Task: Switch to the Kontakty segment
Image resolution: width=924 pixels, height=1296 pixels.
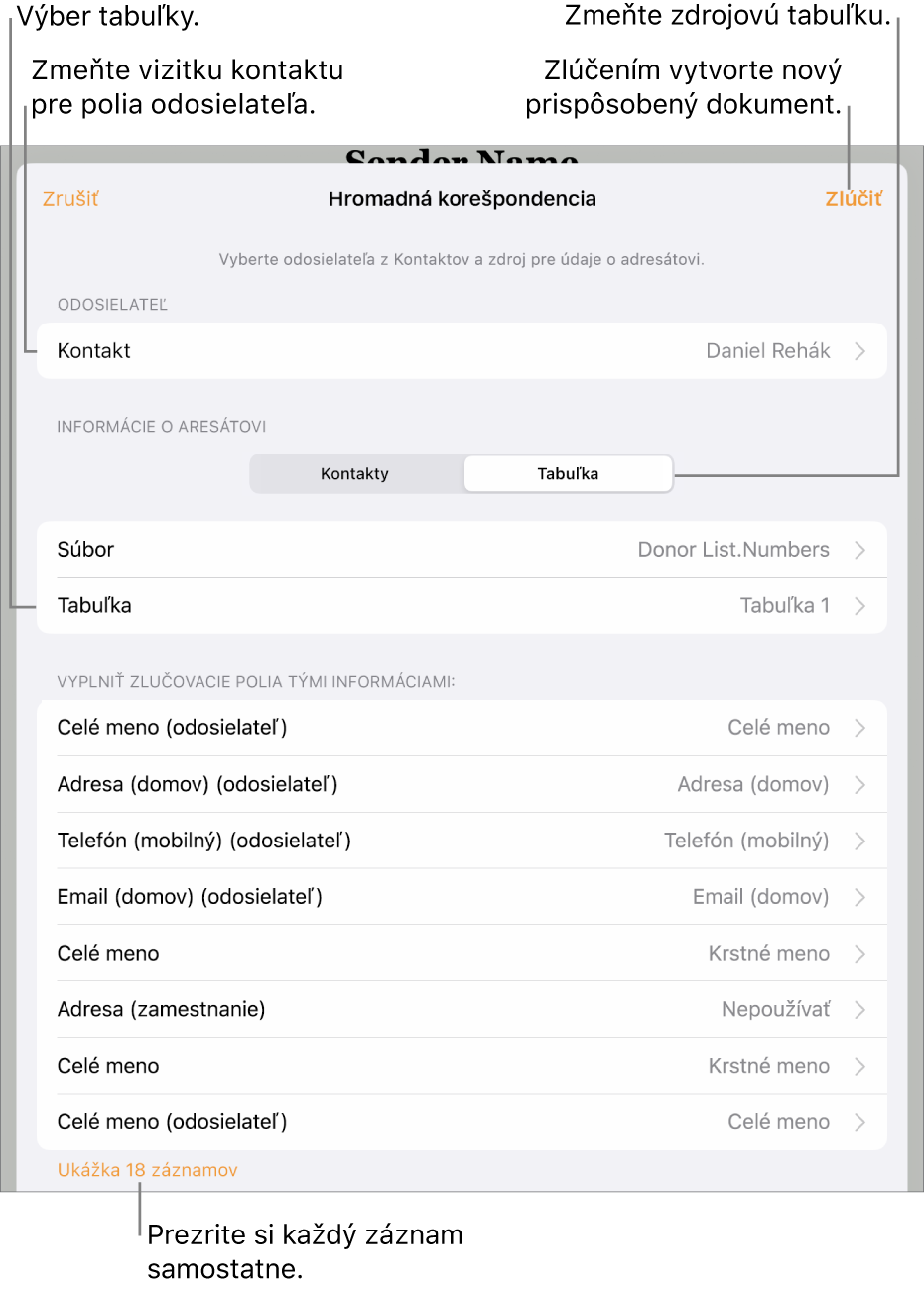Action: click(355, 473)
